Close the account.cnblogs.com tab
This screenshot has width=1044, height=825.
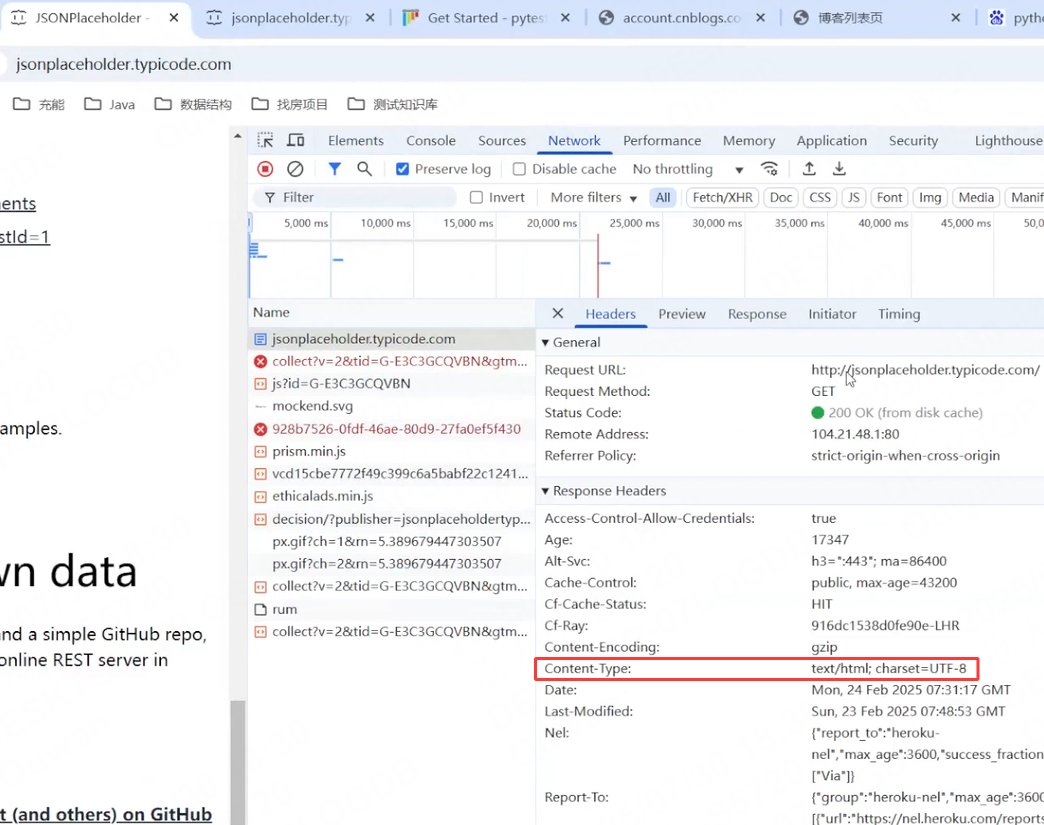[x=760, y=18]
